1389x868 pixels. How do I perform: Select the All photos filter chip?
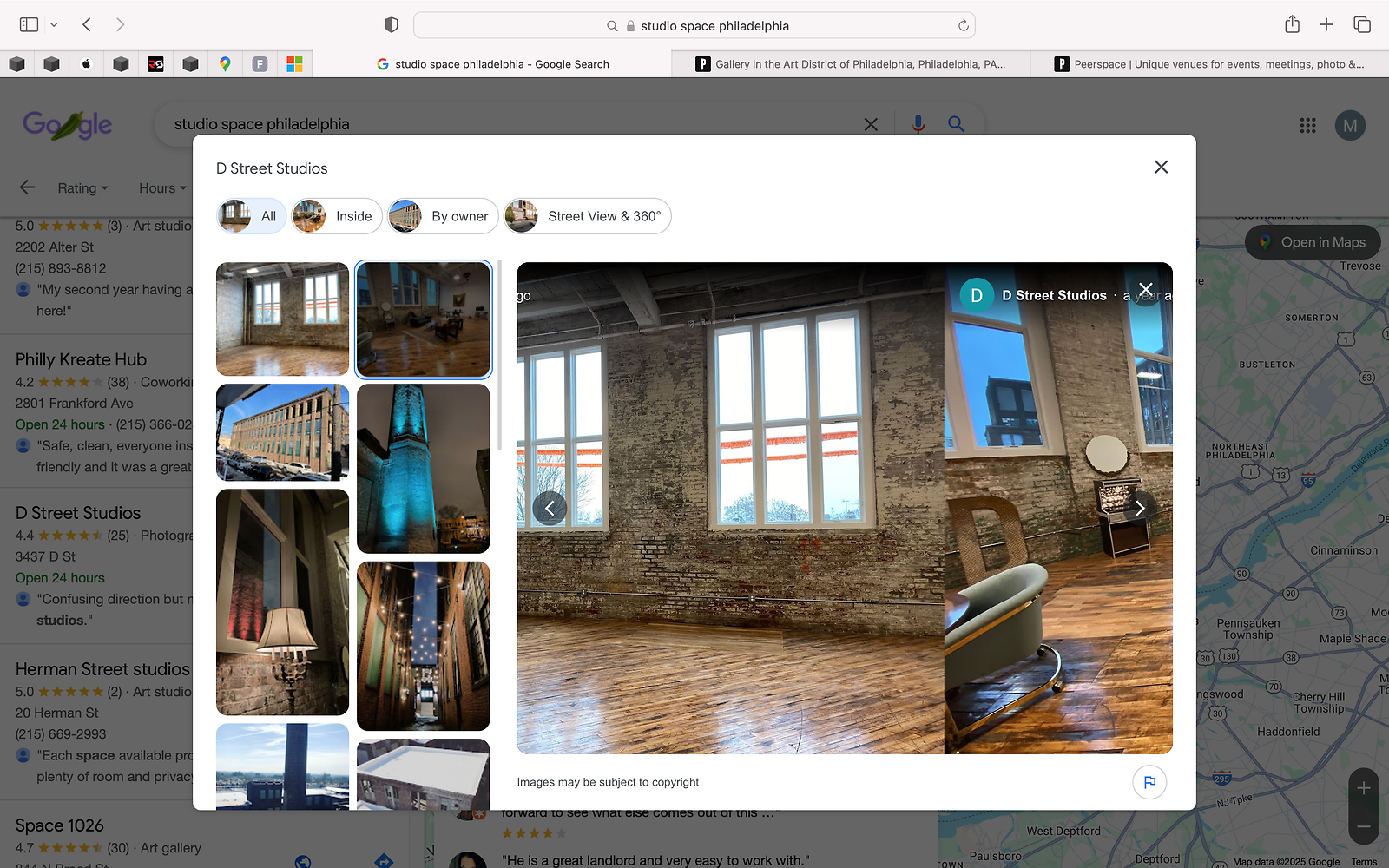[x=251, y=216]
